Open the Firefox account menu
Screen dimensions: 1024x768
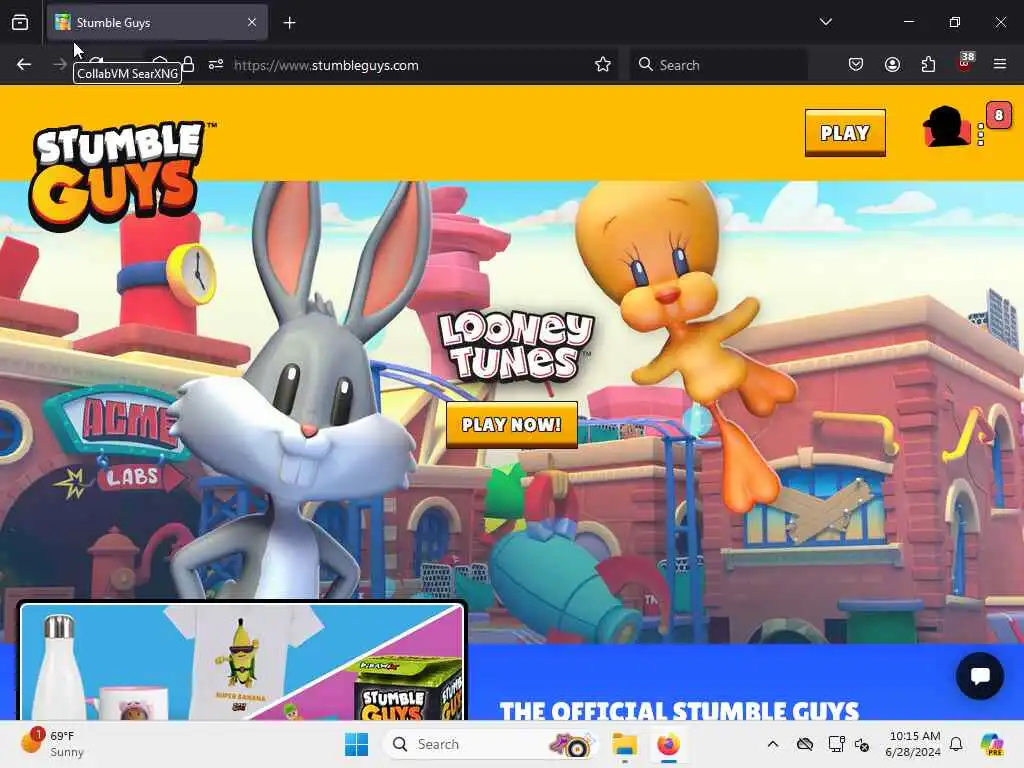coord(892,65)
